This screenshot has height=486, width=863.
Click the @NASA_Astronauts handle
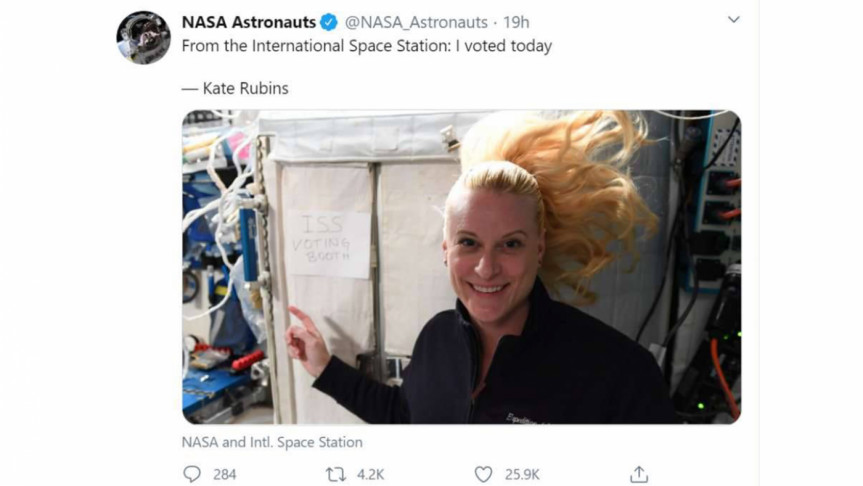(x=416, y=23)
